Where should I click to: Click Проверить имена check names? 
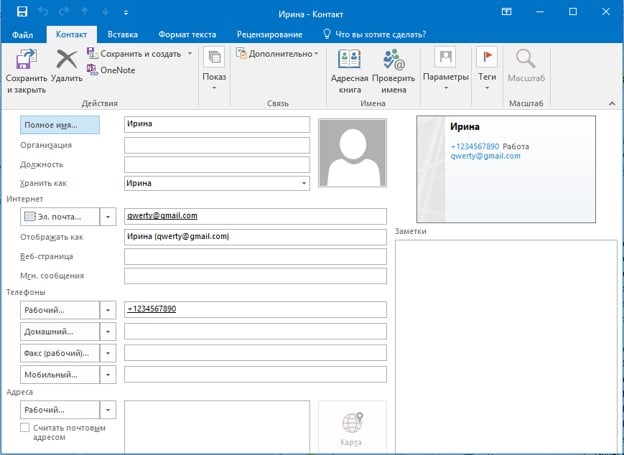pyautogui.click(x=394, y=72)
